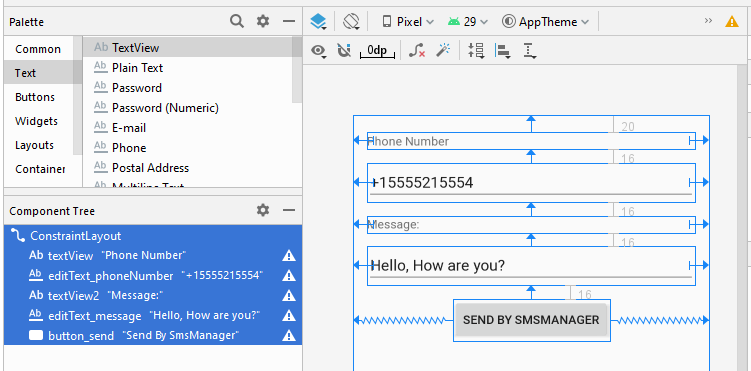Image resolution: width=751 pixels, height=371 pixels.
Task: Minimize the Palette panel with dash
Action: click(x=289, y=21)
